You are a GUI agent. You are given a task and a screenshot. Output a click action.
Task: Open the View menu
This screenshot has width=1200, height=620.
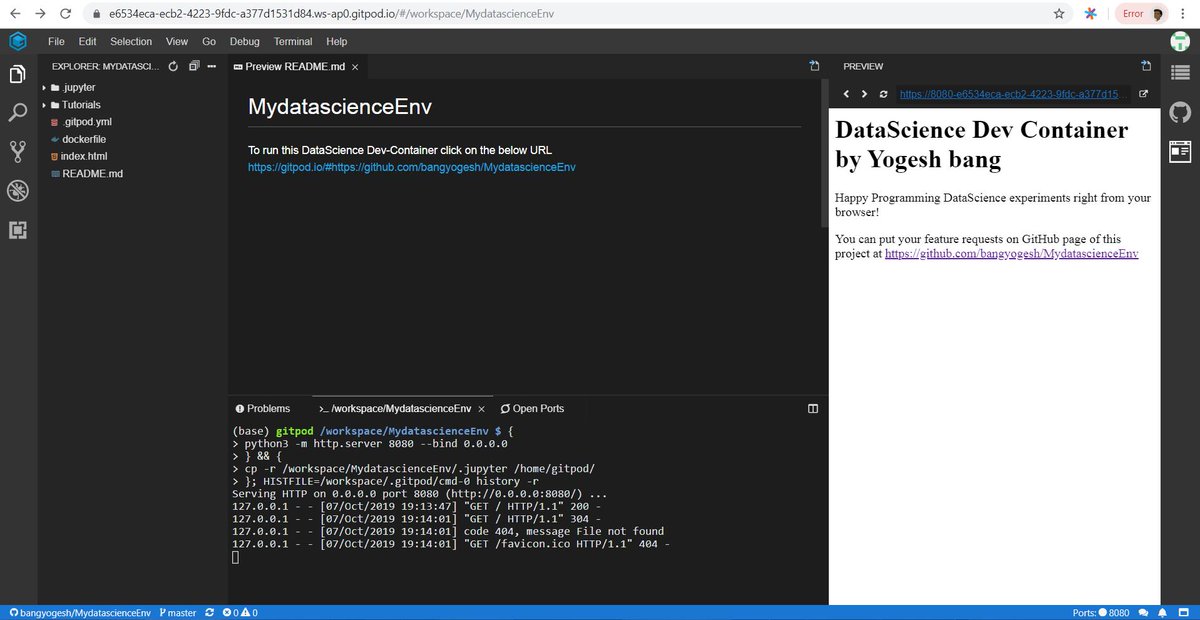pyautogui.click(x=177, y=42)
